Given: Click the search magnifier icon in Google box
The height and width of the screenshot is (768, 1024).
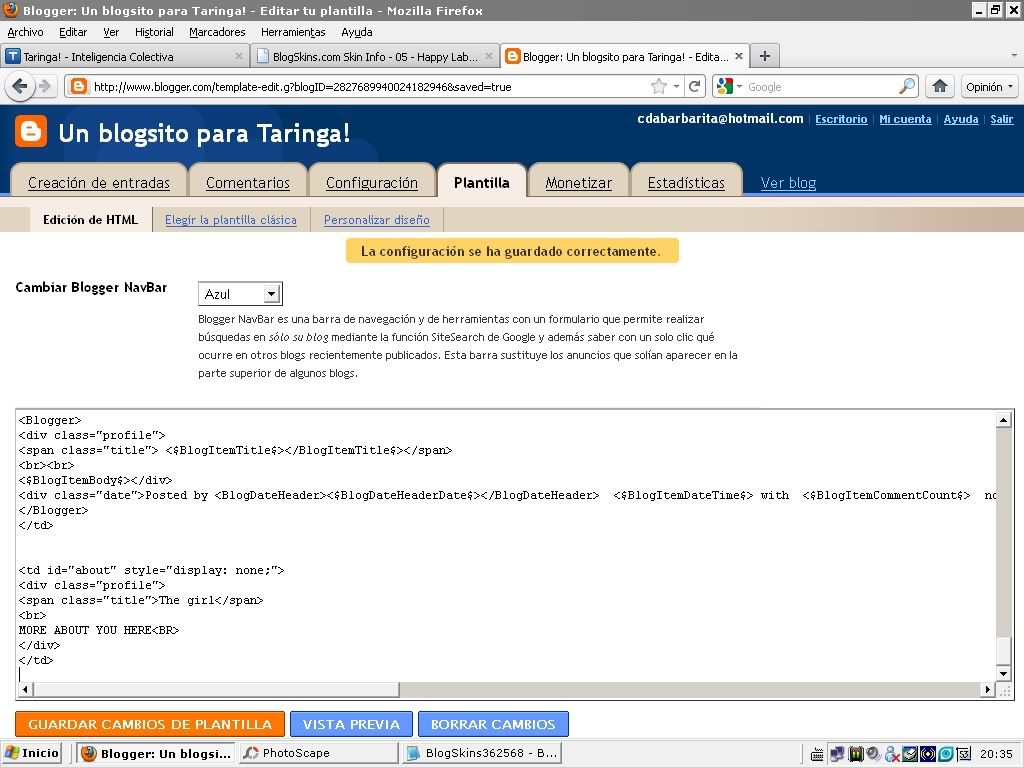Looking at the screenshot, I should (906, 86).
